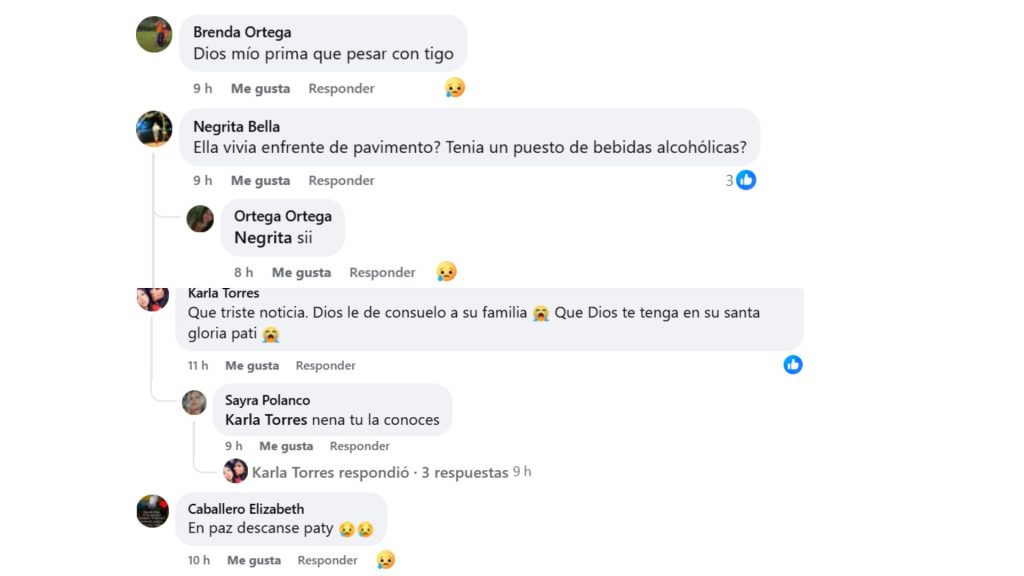Image resolution: width=1024 pixels, height=576 pixels.
Task: Click the crying emoji beside Ortega Ortega's reply
Action: tap(446, 271)
